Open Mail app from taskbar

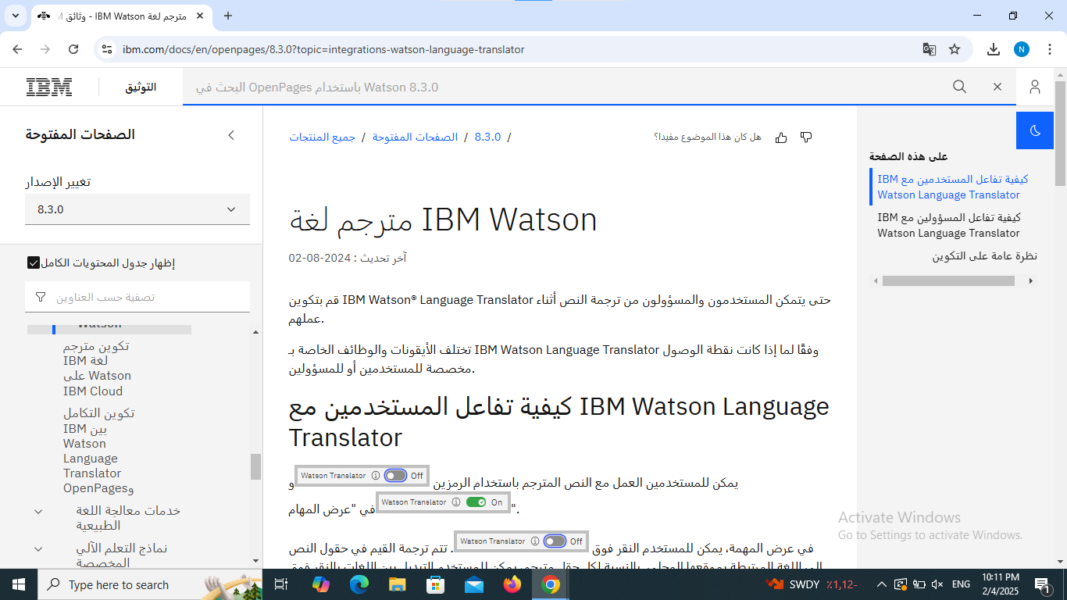pyautogui.click(x=474, y=584)
